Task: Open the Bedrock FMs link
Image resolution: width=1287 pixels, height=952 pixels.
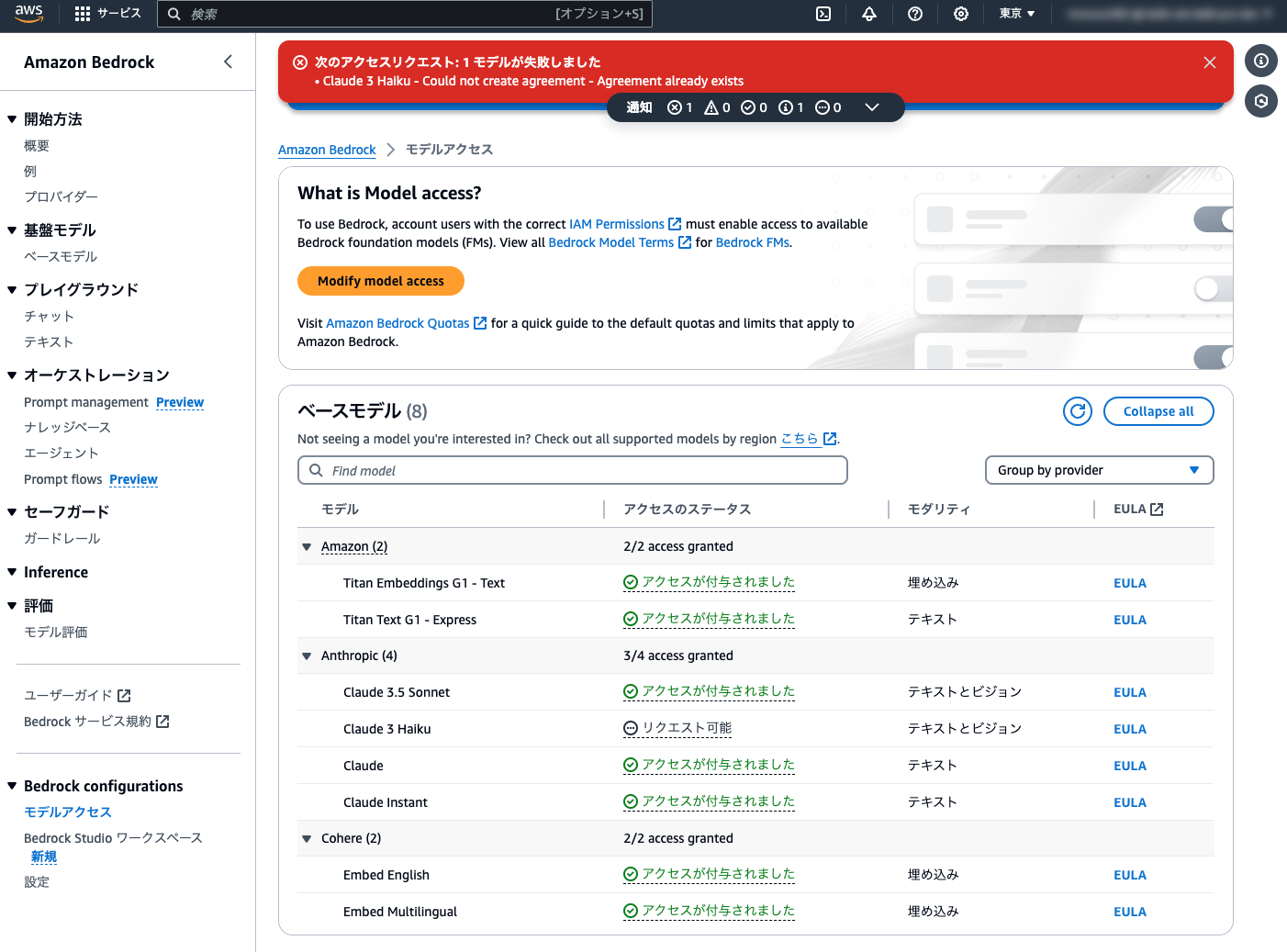Action: pyautogui.click(x=753, y=242)
